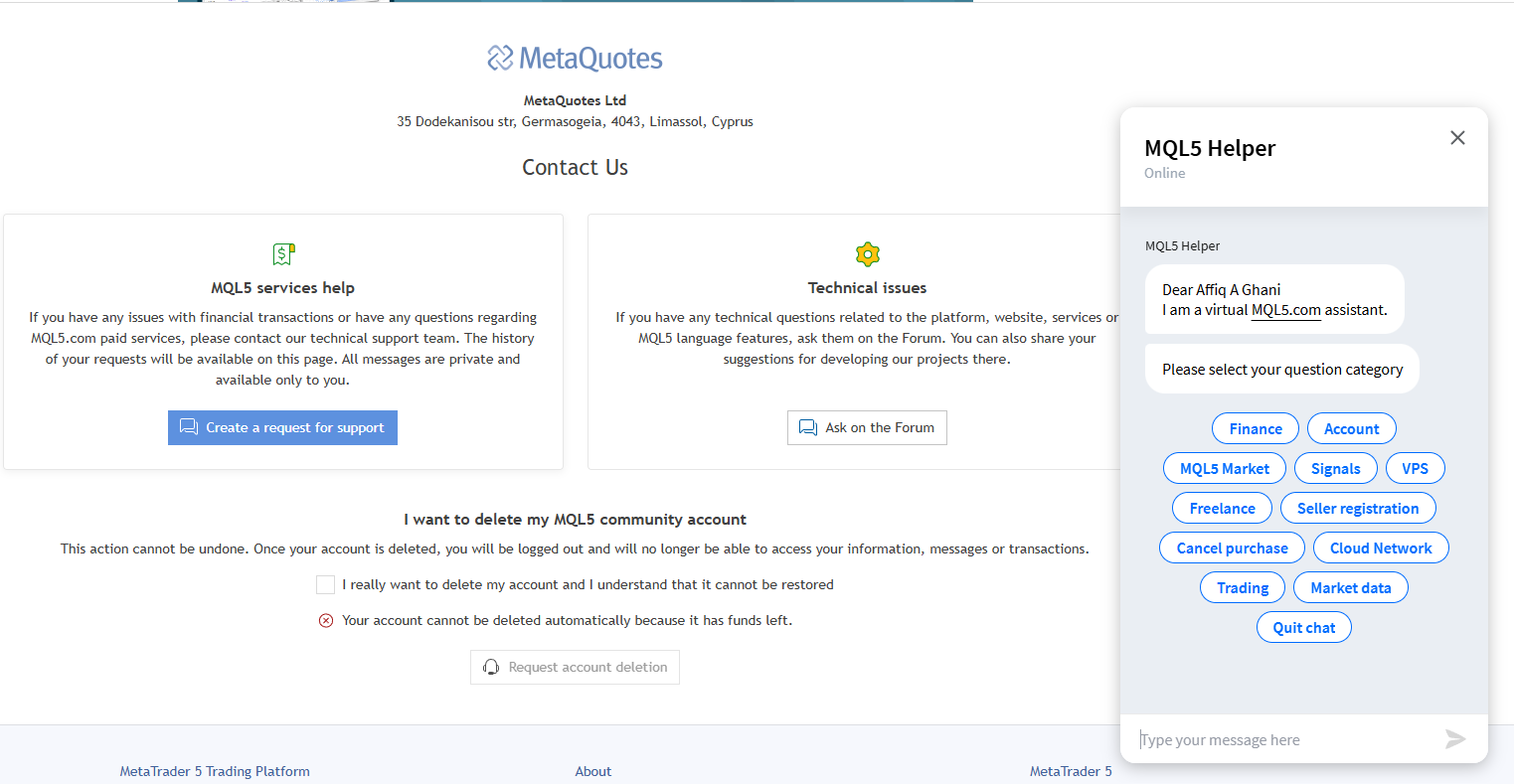Image resolution: width=1514 pixels, height=784 pixels.
Task: Choose the Signals category chip
Action: coord(1336,468)
